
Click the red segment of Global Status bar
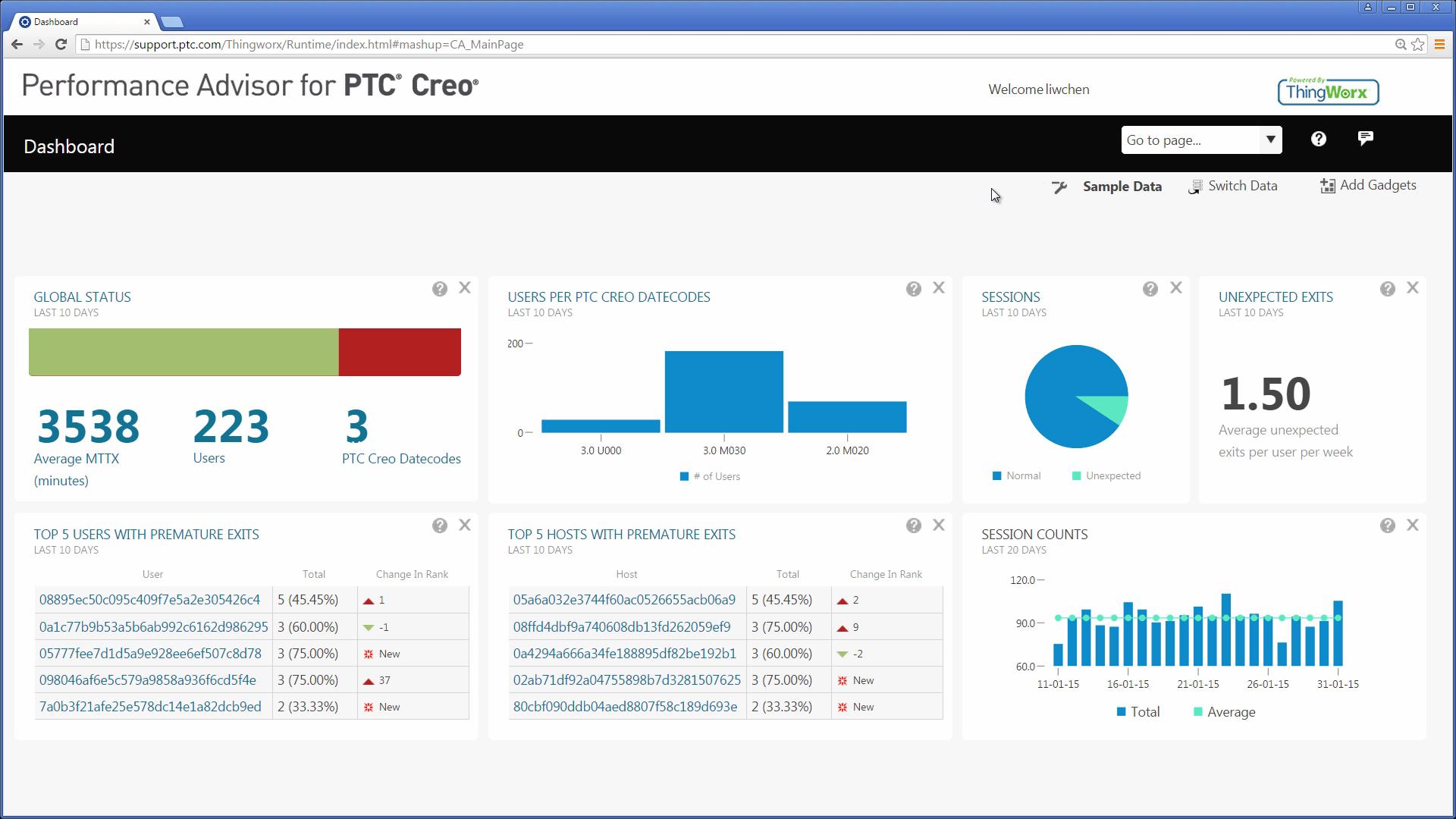pyautogui.click(x=400, y=352)
